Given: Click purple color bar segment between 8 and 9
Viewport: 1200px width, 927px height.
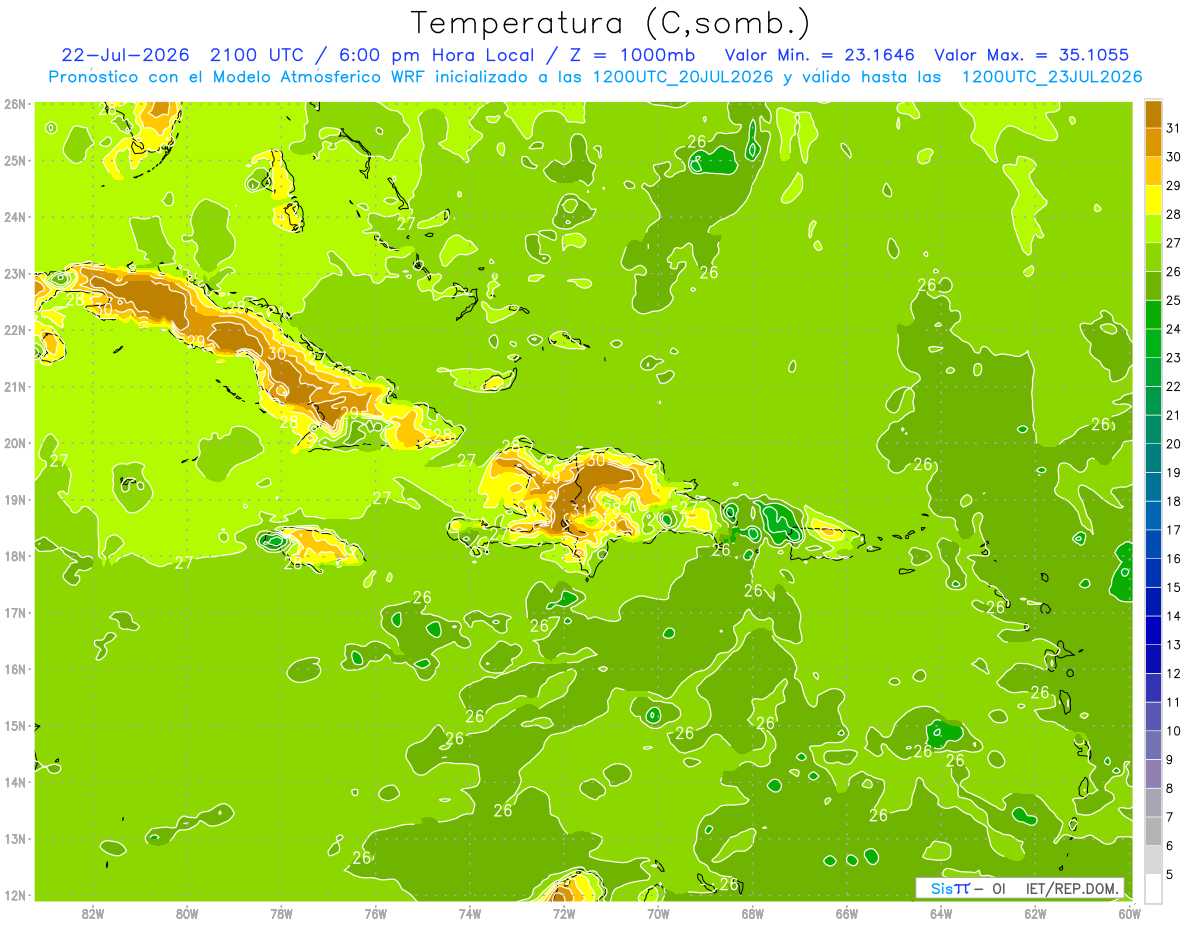Looking at the screenshot, I should [x=1153, y=774].
